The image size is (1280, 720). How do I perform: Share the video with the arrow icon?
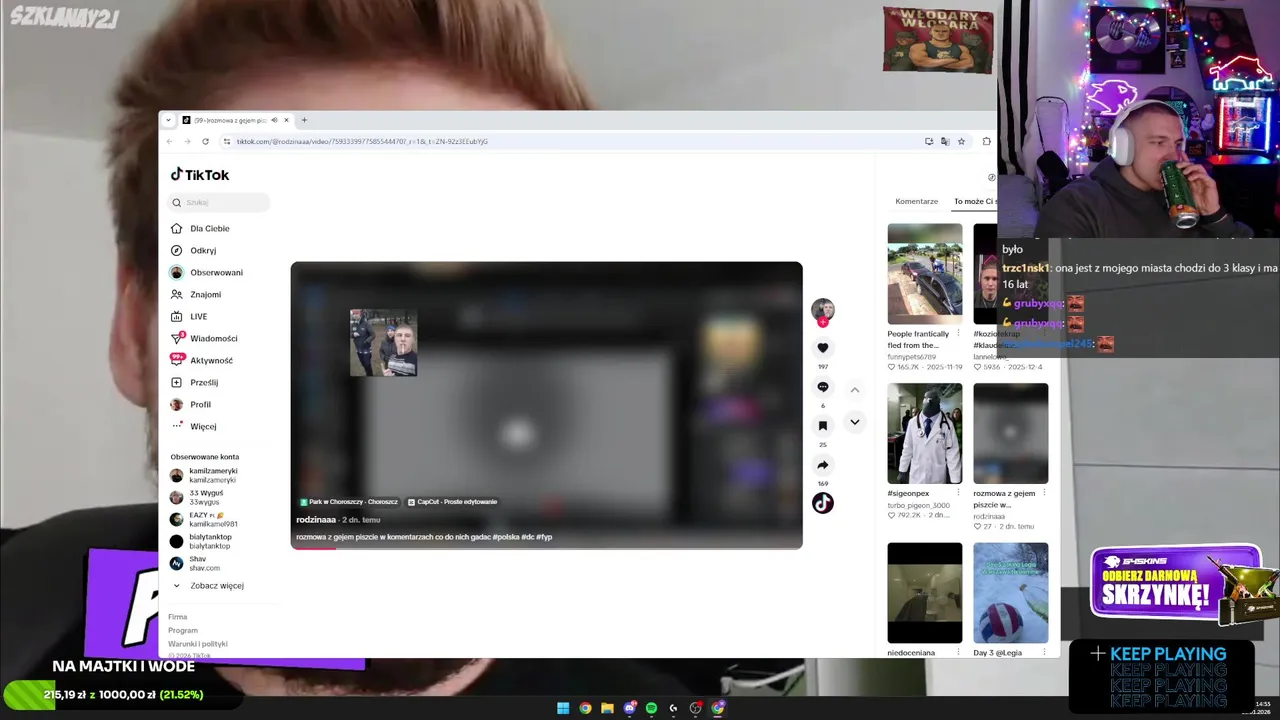pos(823,465)
